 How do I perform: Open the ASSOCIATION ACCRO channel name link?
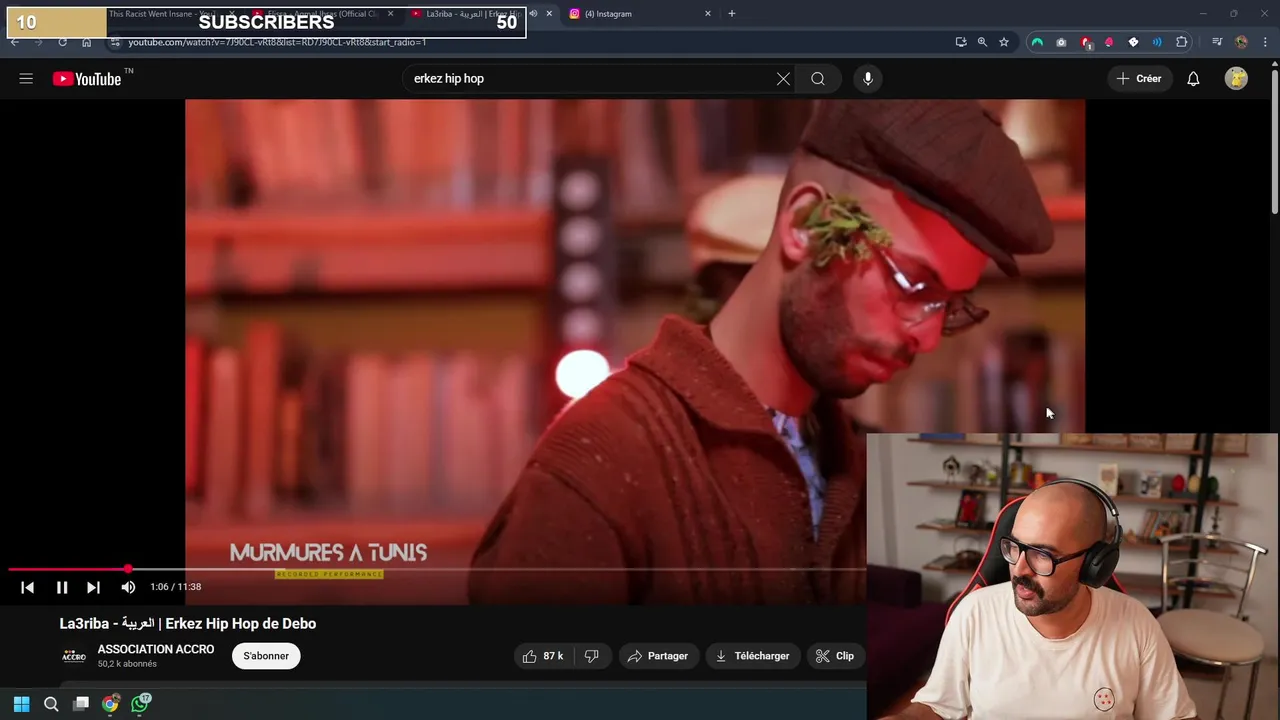tap(156, 649)
